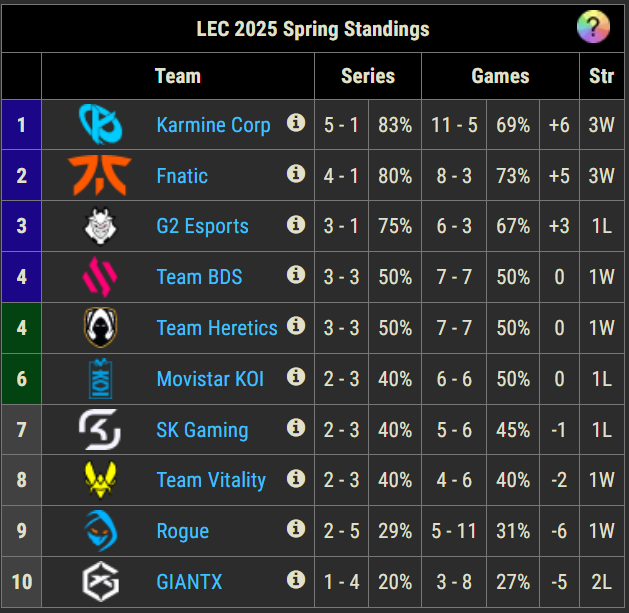Viewport: 629px width, 613px height.
Task: Click the SK Gaming logo
Action: 100,429
